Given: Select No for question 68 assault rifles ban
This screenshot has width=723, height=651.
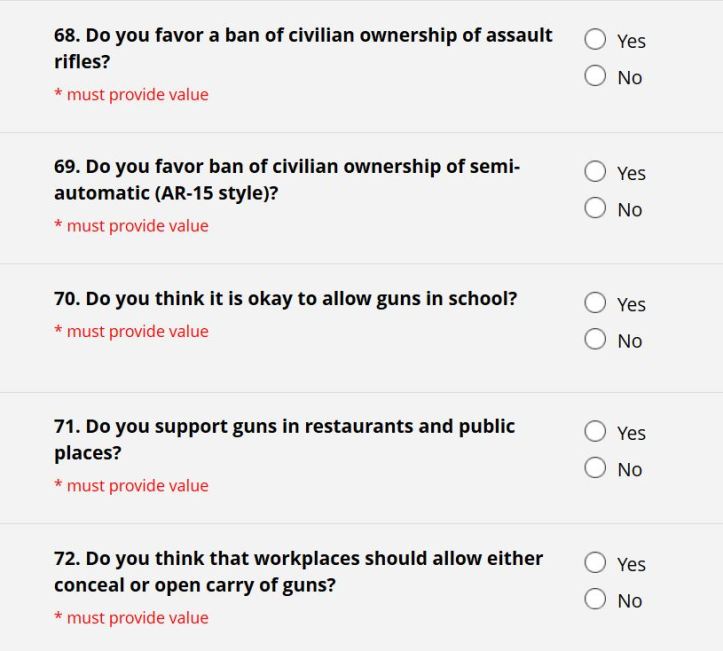Looking at the screenshot, I should click(596, 76).
